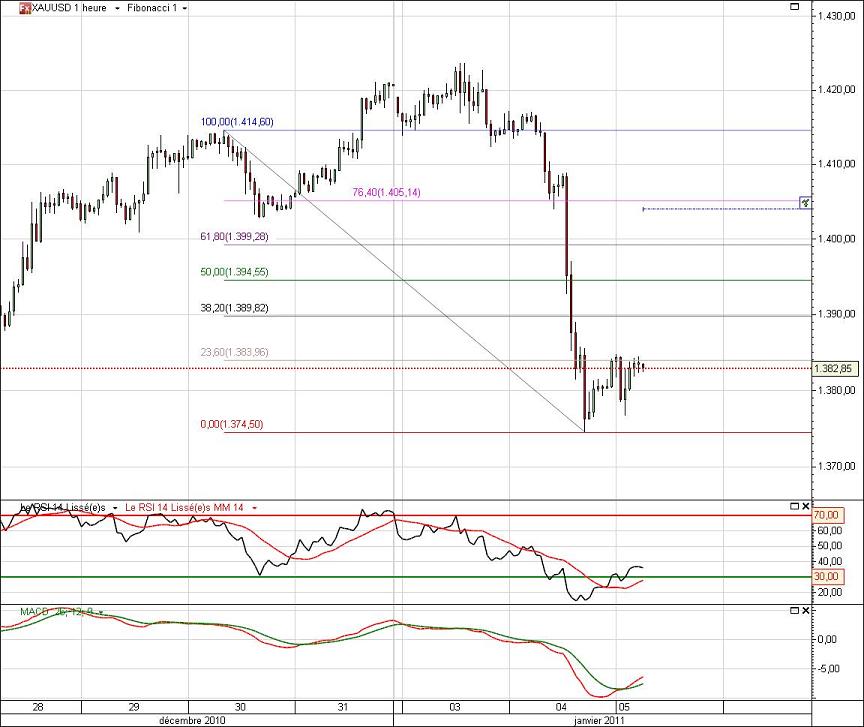Open the MACD indicator dropdown arrow
Image resolution: width=864 pixels, height=727 pixels.
click(100, 613)
